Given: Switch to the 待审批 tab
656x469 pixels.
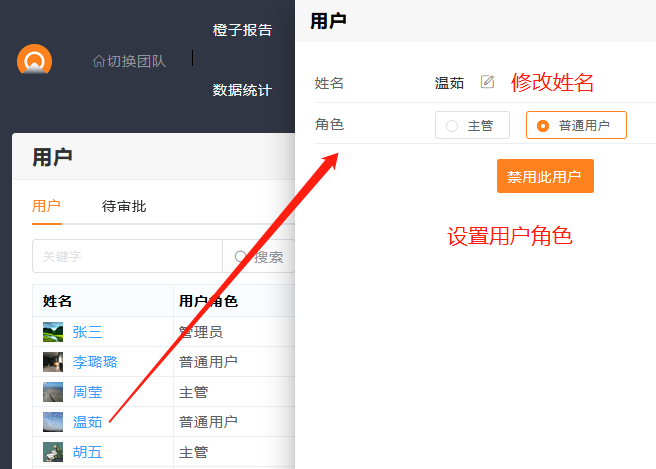Looking at the screenshot, I should pos(124,206).
